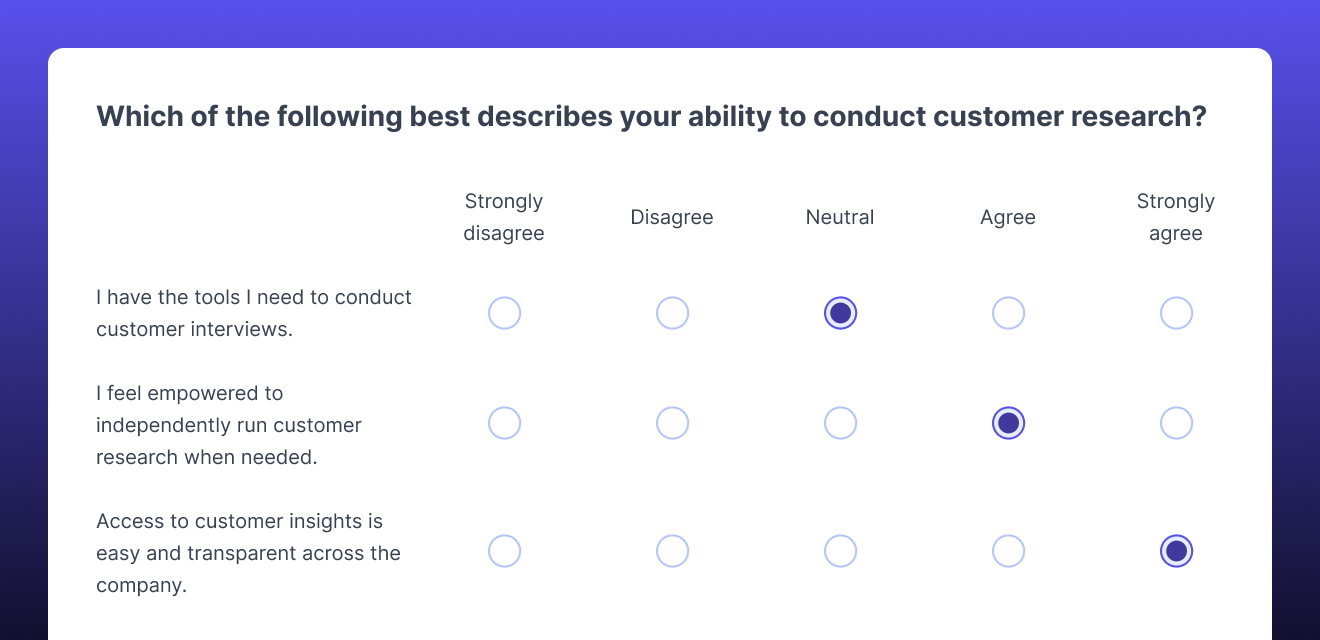This screenshot has height=640, width=1320.
Task: Click selected Neutral radio for customer interviews tools
Action: (840, 313)
